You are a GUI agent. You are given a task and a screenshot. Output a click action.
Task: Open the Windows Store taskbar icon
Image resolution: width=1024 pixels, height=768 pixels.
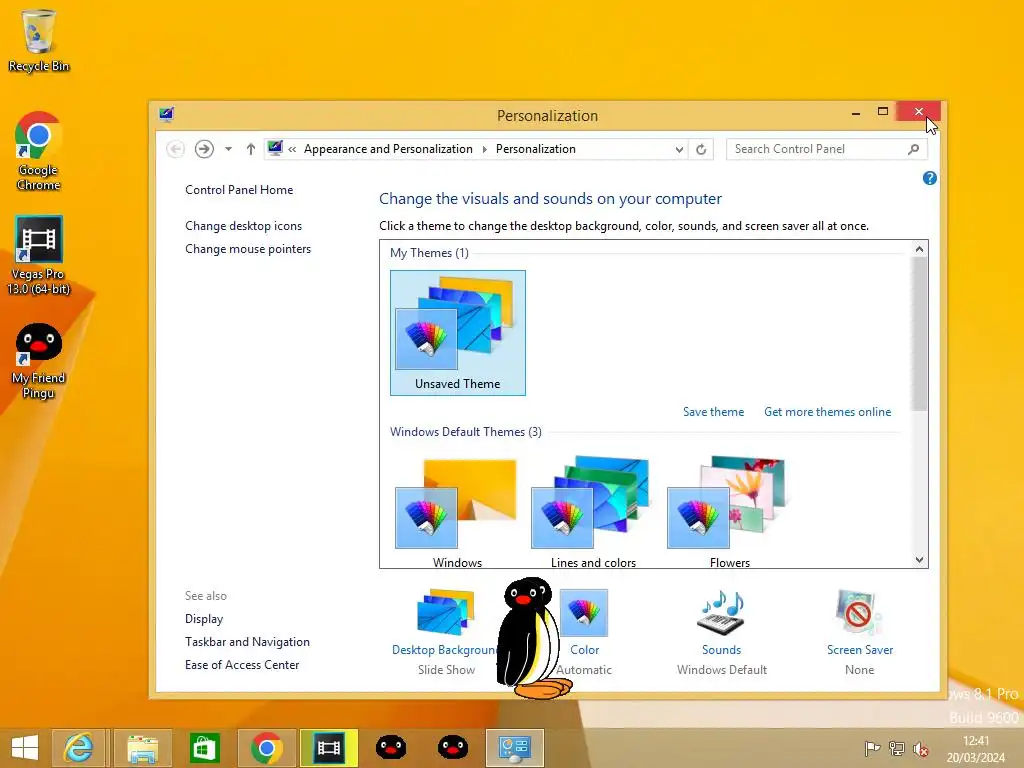click(x=204, y=748)
